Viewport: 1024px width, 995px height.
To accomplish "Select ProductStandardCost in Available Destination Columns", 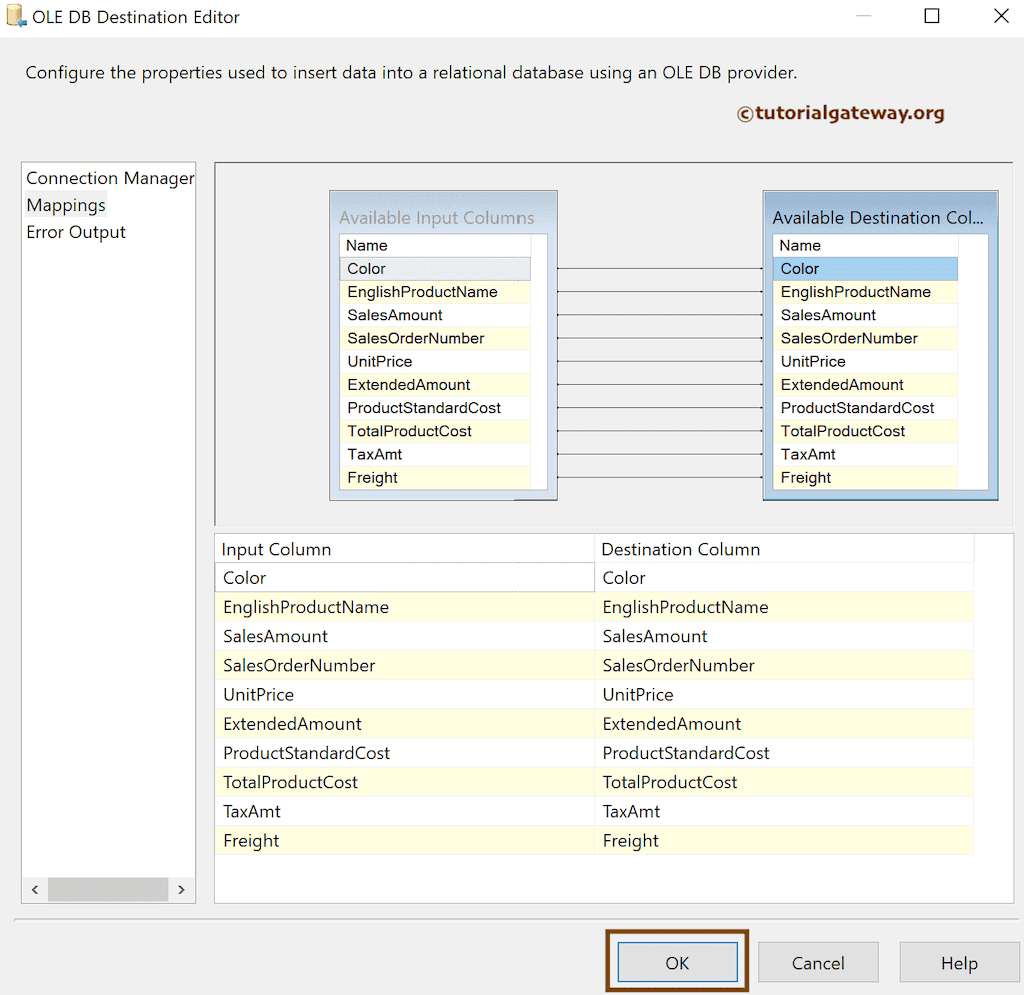I will point(865,408).
